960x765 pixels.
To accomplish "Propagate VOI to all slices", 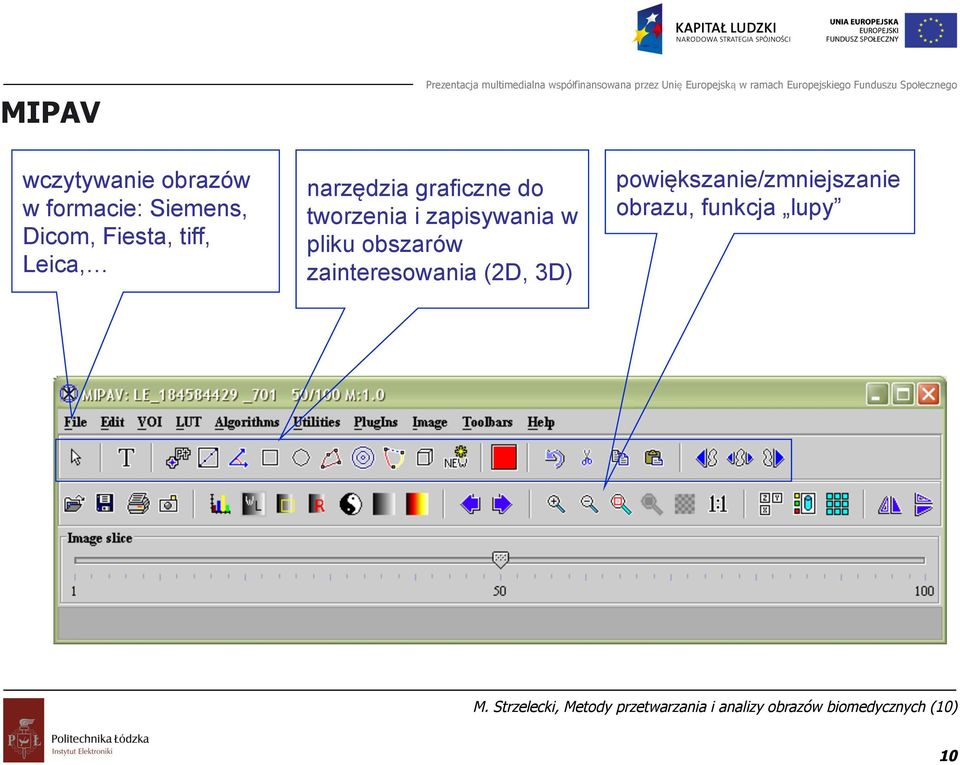I will (x=740, y=458).
